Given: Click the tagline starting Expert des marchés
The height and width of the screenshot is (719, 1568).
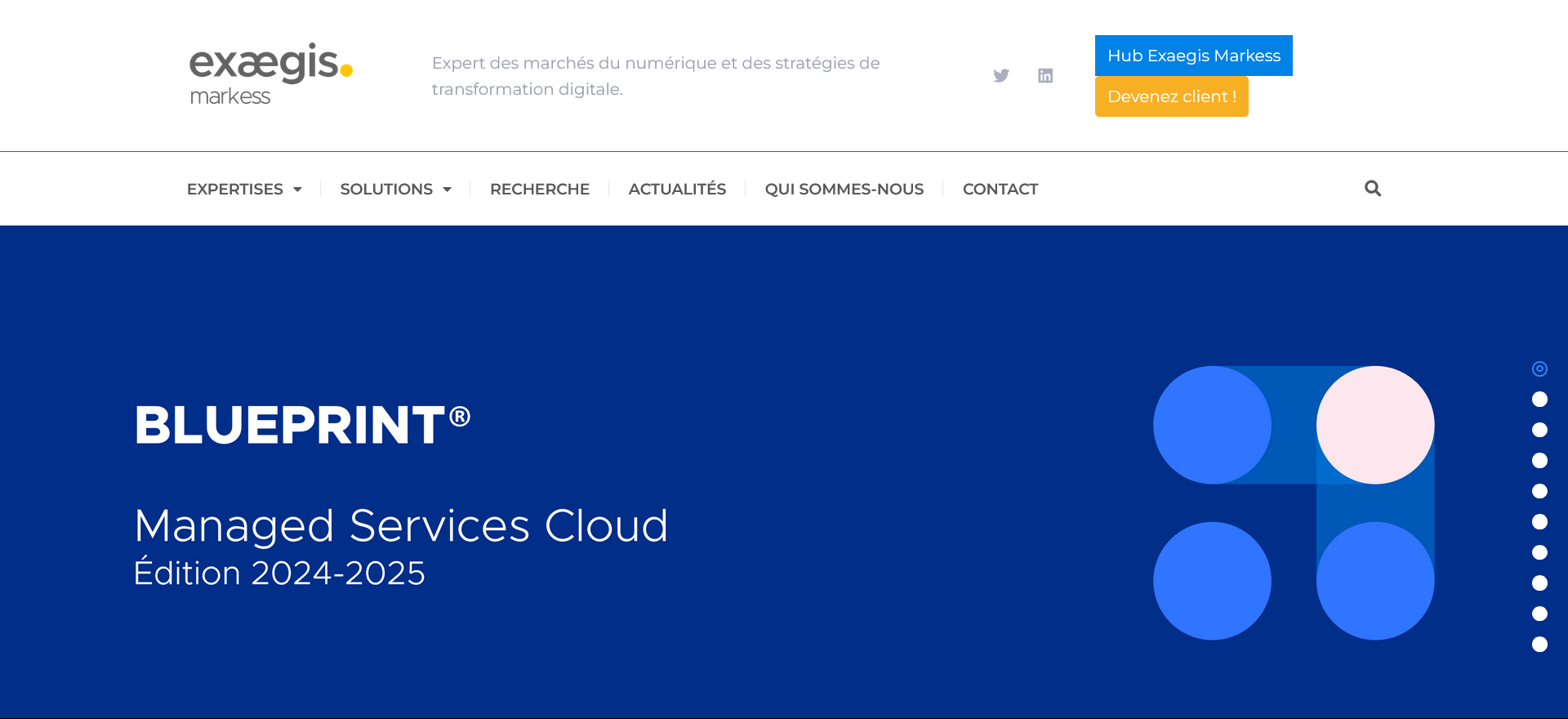Looking at the screenshot, I should pos(656,76).
